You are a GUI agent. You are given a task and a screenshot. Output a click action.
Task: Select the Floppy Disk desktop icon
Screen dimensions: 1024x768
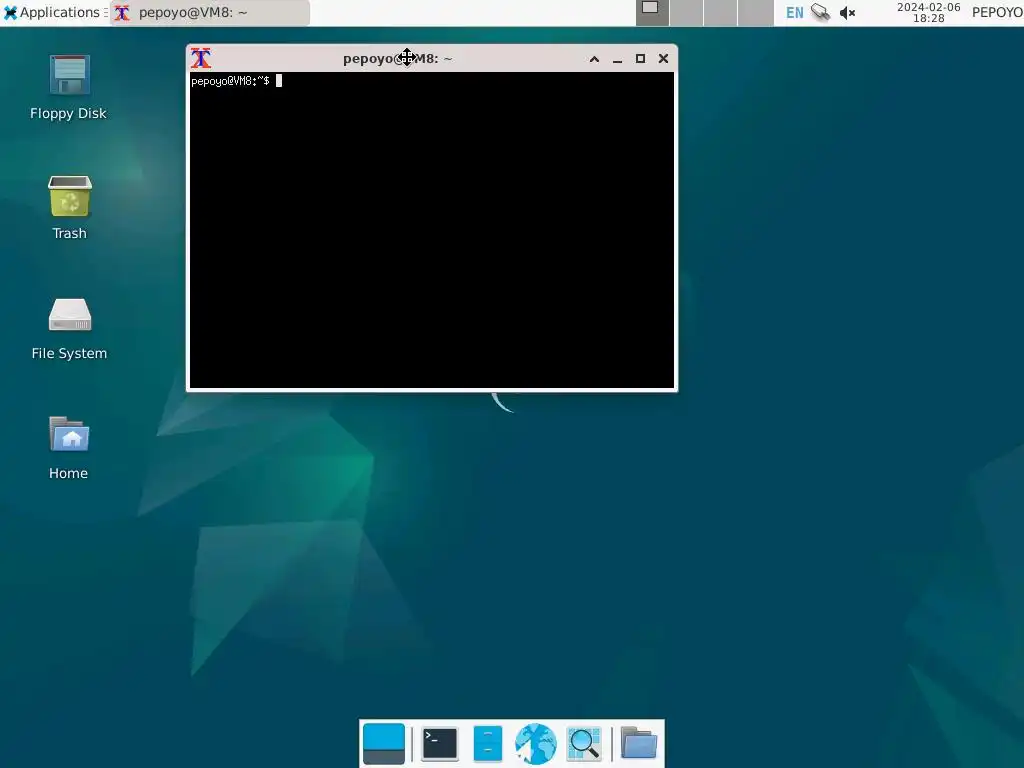coord(69,88)
